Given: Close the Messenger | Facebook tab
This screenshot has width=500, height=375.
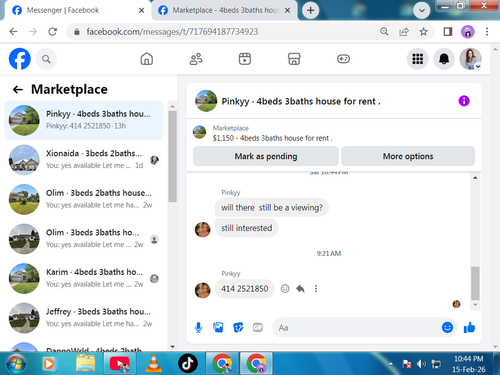Looking at the screenshot, I should pyautogui.click(x=142, y=10).
